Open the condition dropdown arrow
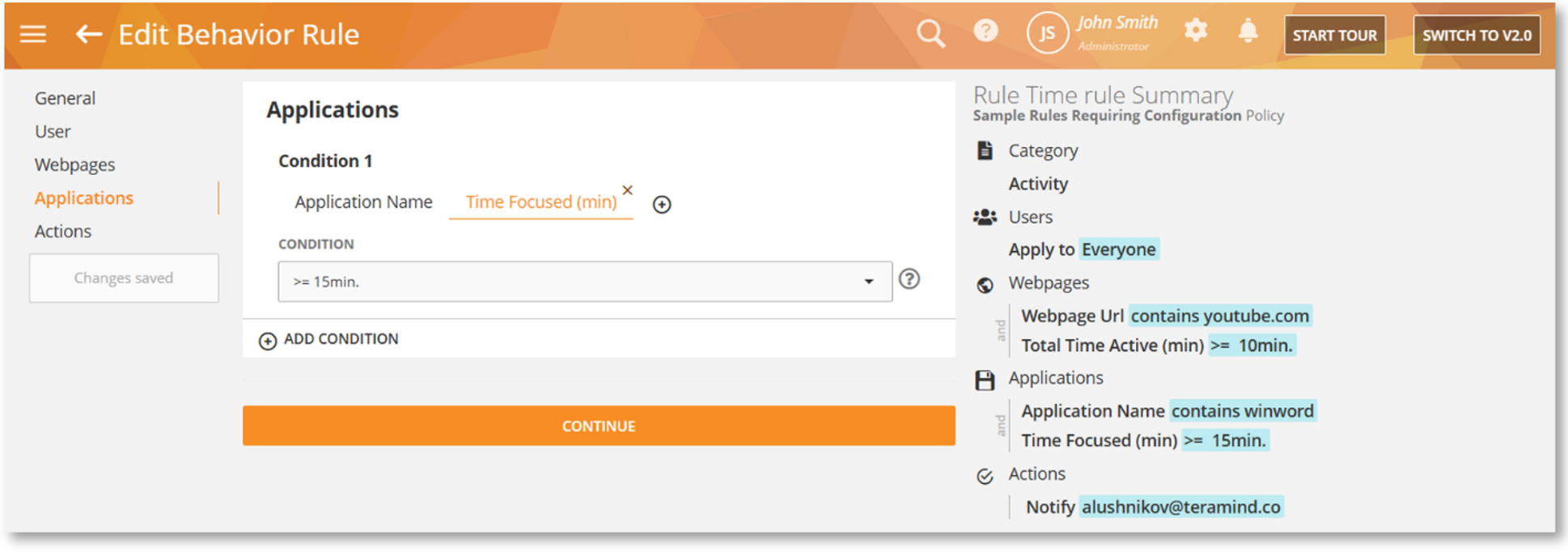 [x=869, y=282]
